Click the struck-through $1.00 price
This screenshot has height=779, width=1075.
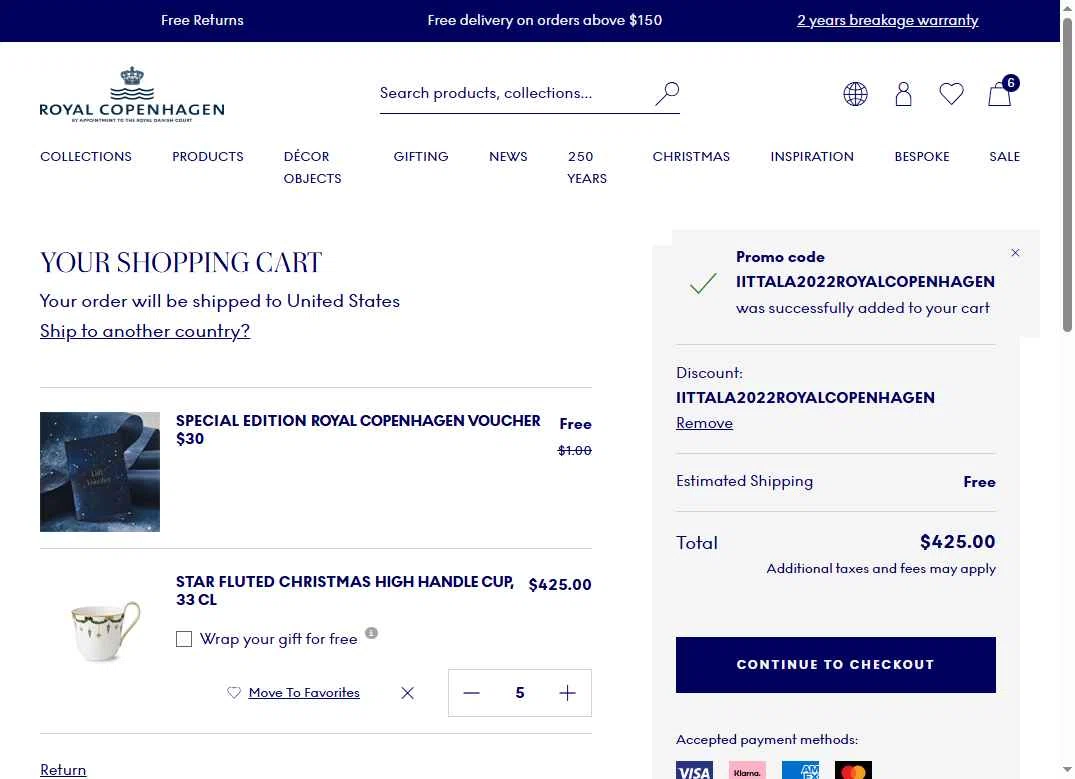coord(575,451)
